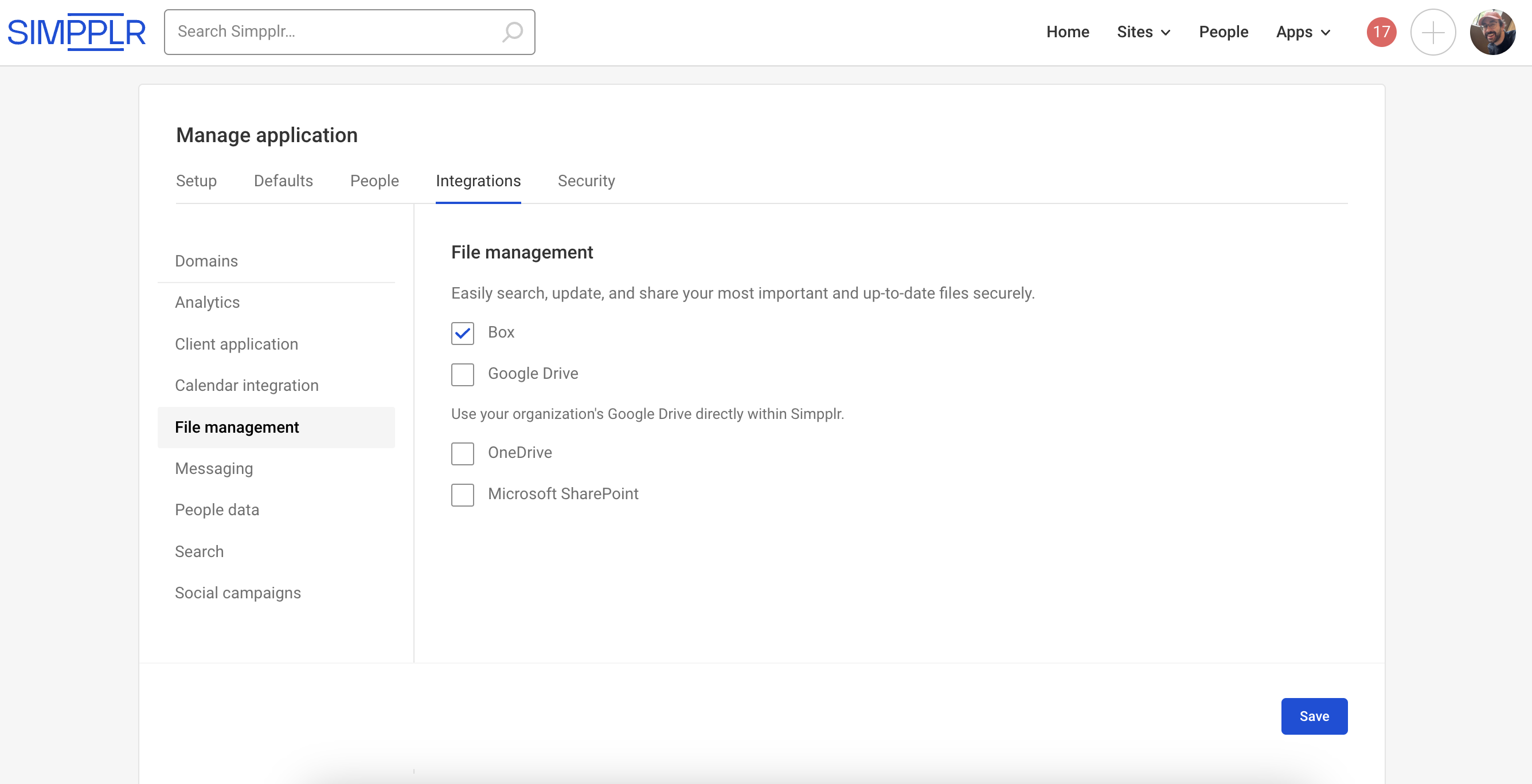1532x784 pixels.
Task: Expand the Sites dropdown menu
Action: point(1143,32)
